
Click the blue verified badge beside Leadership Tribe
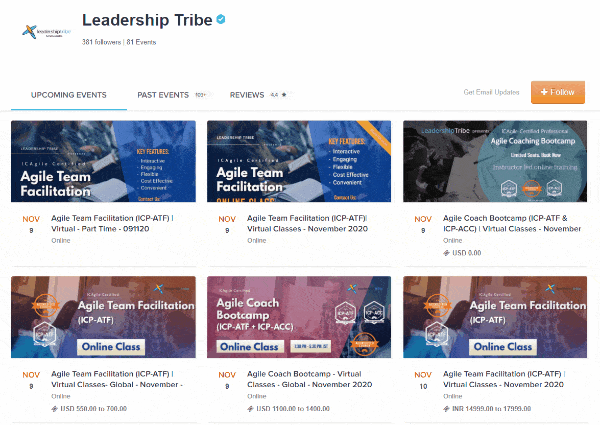point(192,20)
